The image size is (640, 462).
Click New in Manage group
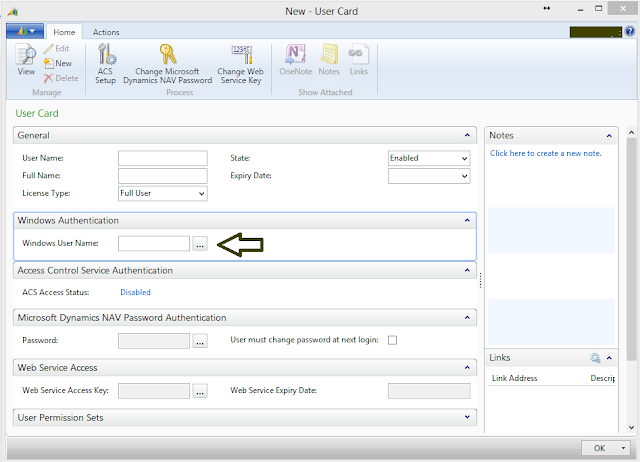pyautogui.click(x=58, y=63)
